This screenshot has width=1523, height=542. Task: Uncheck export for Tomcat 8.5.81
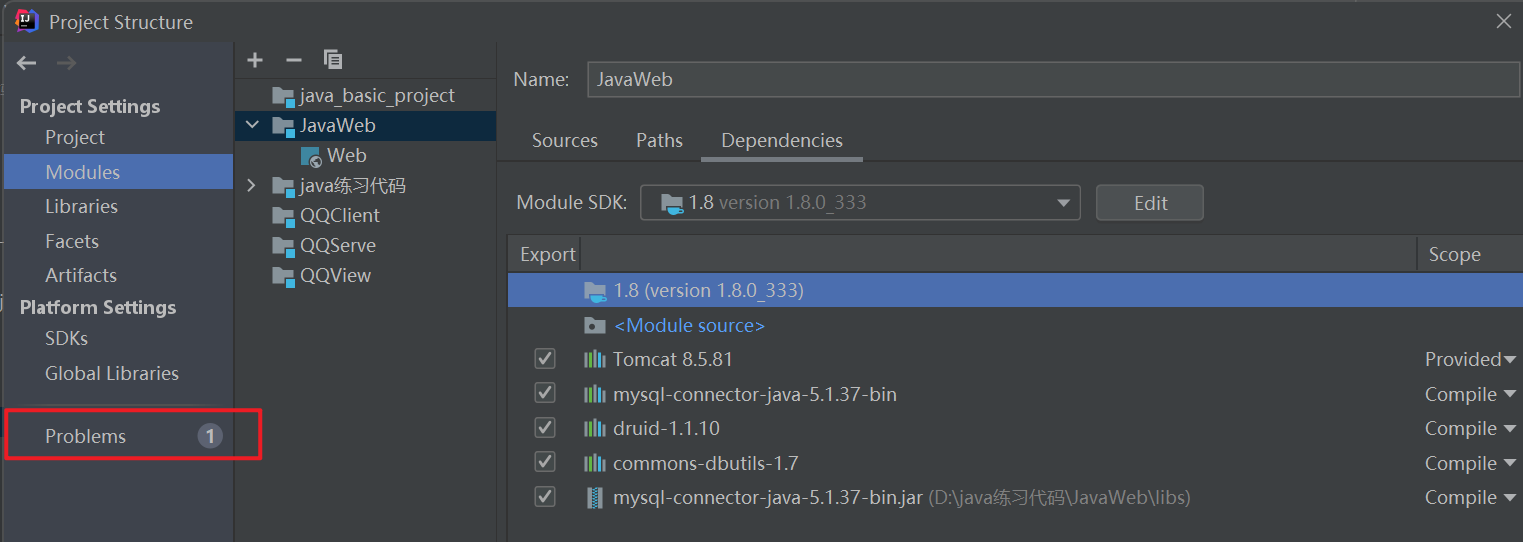pos(545,359)
